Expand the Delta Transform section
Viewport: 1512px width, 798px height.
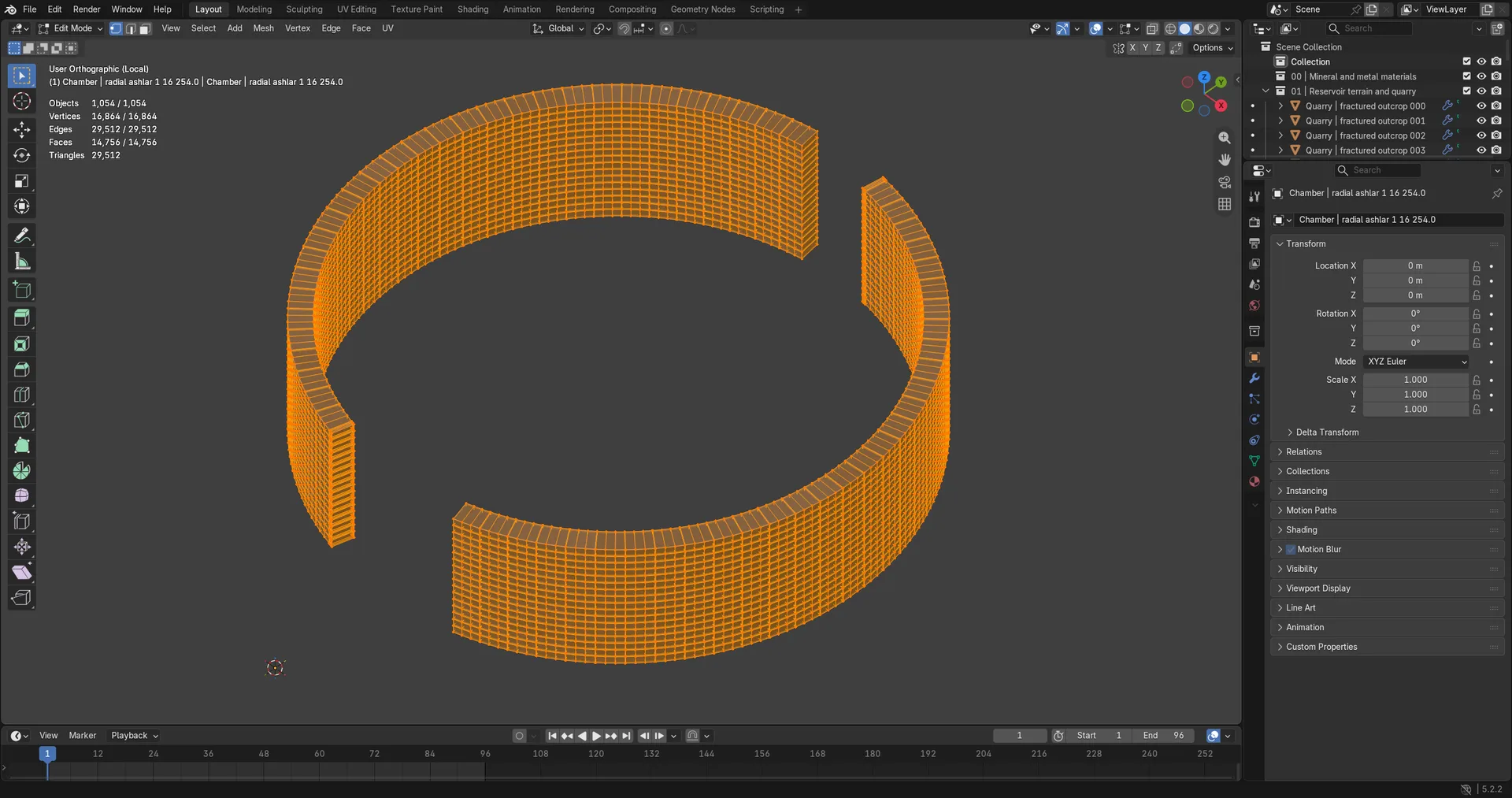click(x=1328, y=432)
